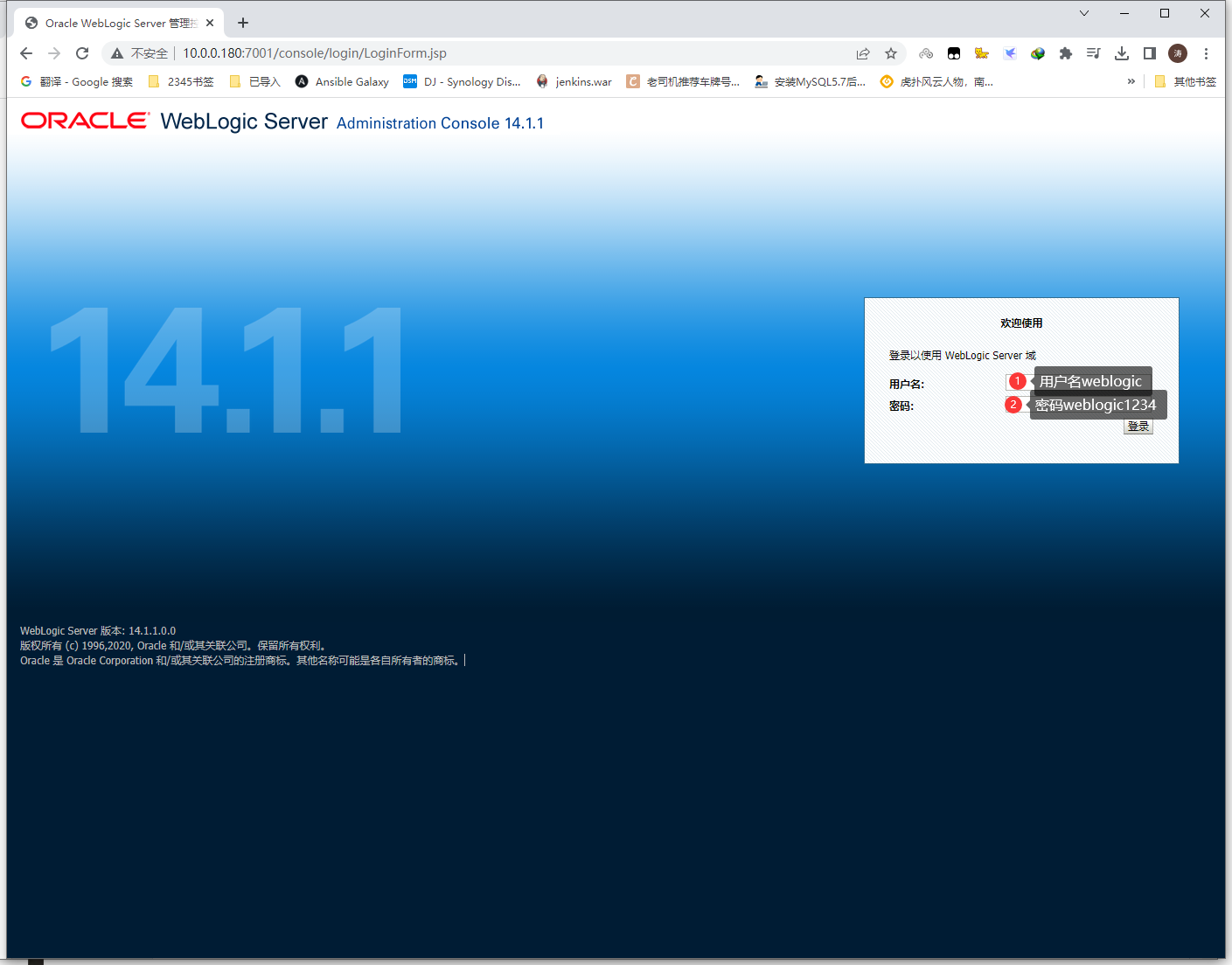Click Administration Console 14.1.1 heading

(440, 123)
